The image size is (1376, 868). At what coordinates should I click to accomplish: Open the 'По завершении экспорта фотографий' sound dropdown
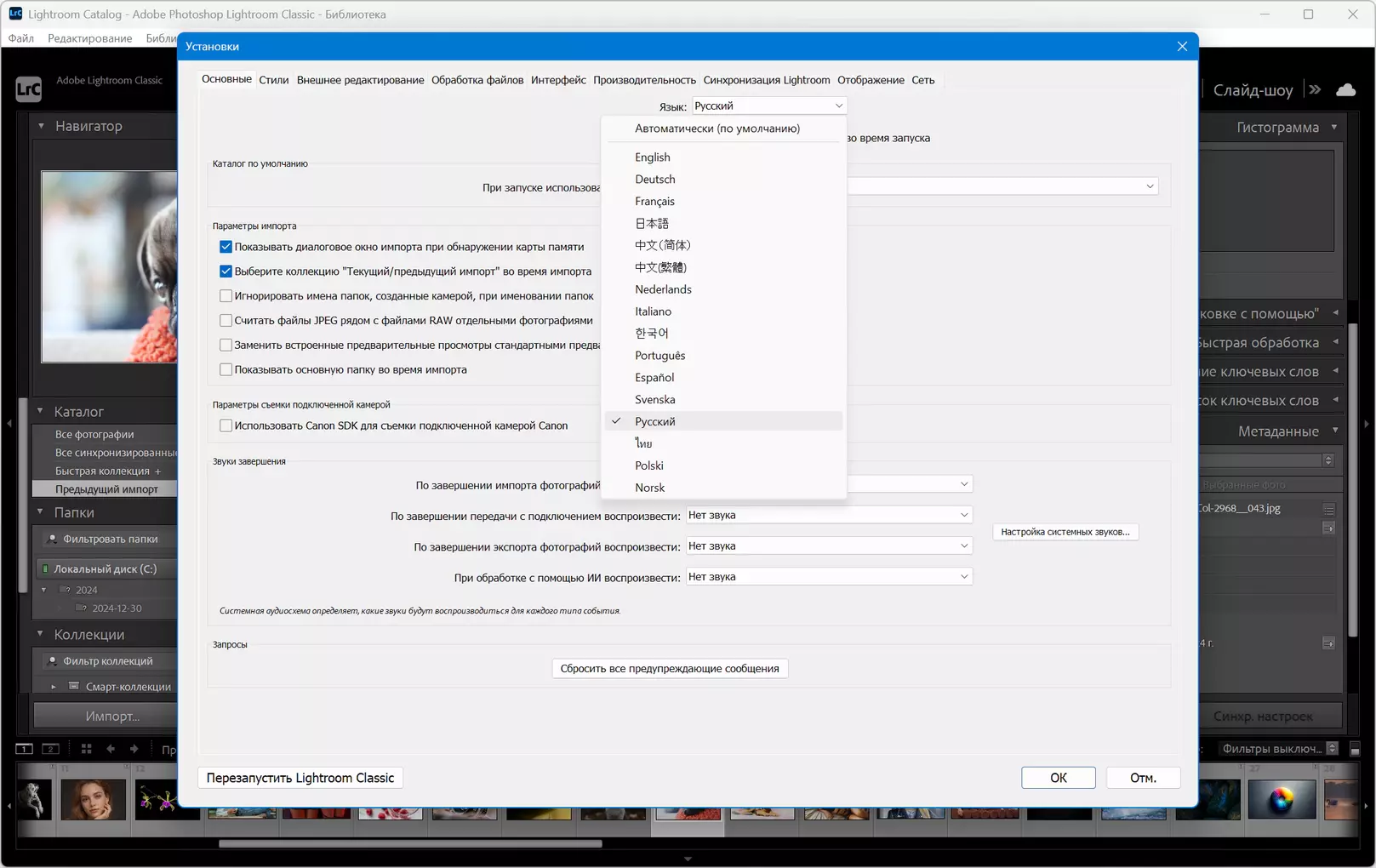(x=829, y=545)
